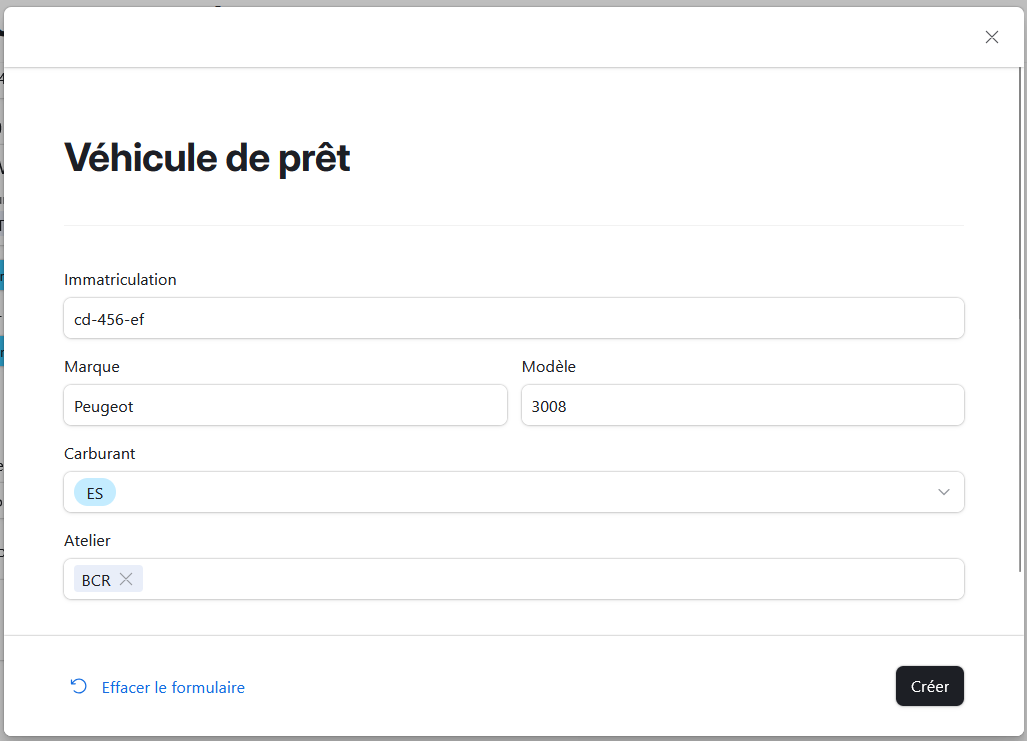The width and height of the screenshot is (1027, 741).
Task: Click the Marque field containing Peugeot
Action: click(x=285, y=405)
